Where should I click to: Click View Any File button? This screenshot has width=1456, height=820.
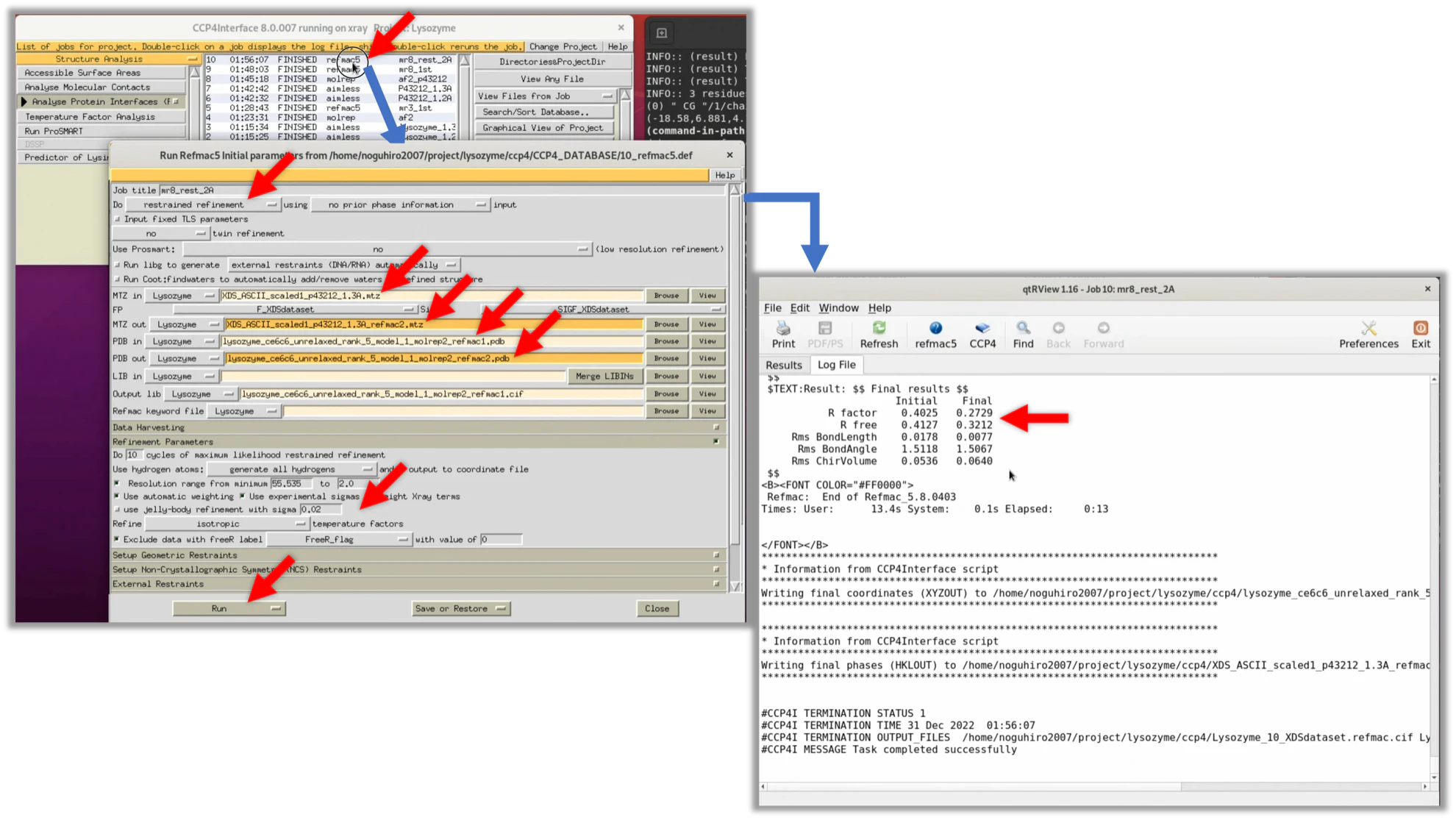click(x=552, y=79)
